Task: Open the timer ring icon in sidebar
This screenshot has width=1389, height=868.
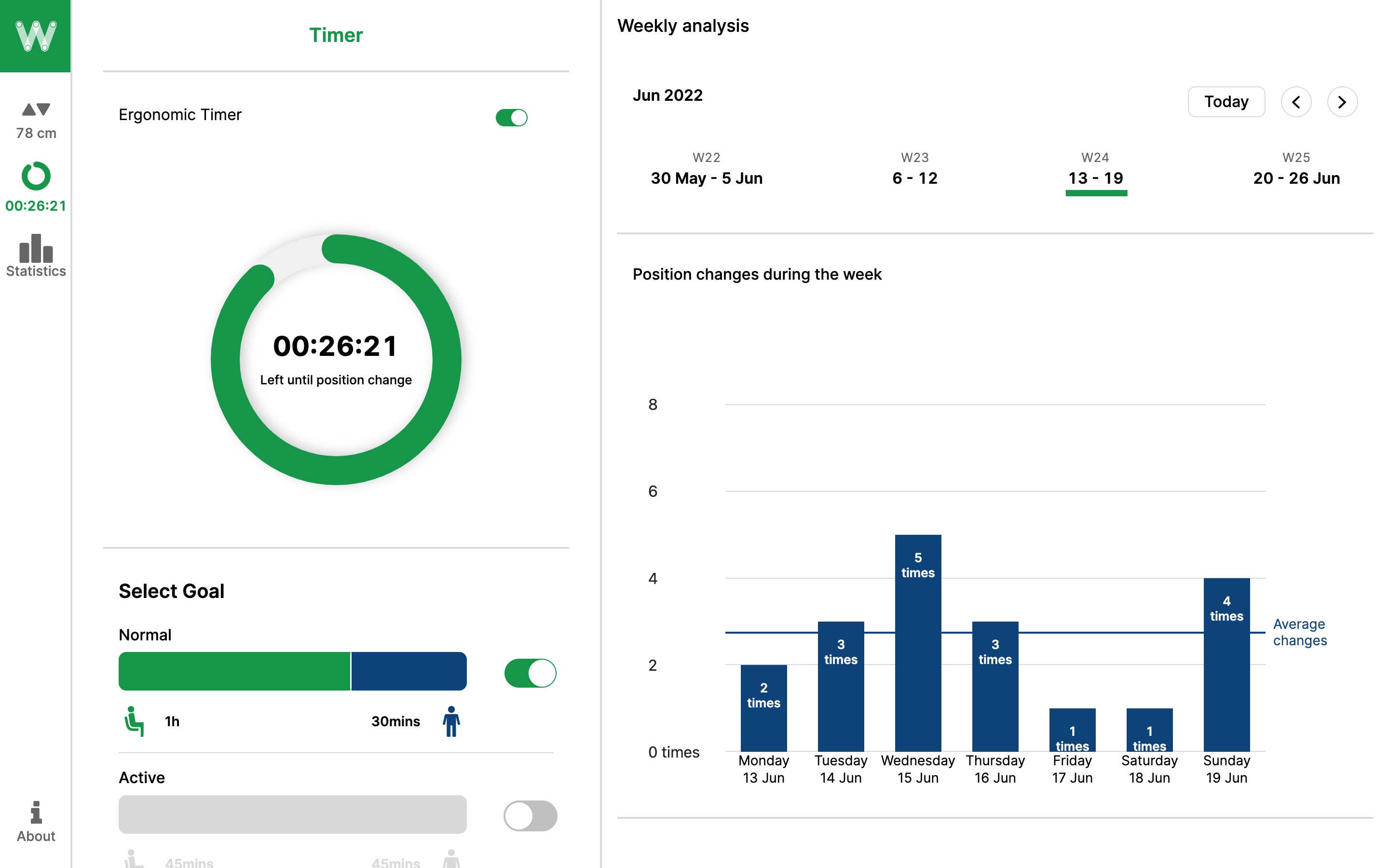Action: pos(36,176)
